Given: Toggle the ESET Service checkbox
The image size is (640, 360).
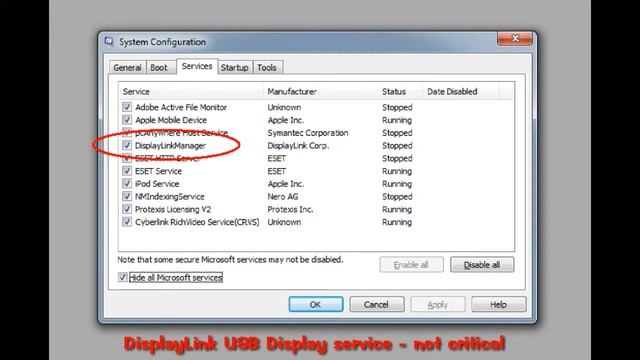Looking at the screenshot, I should (127, 171).
